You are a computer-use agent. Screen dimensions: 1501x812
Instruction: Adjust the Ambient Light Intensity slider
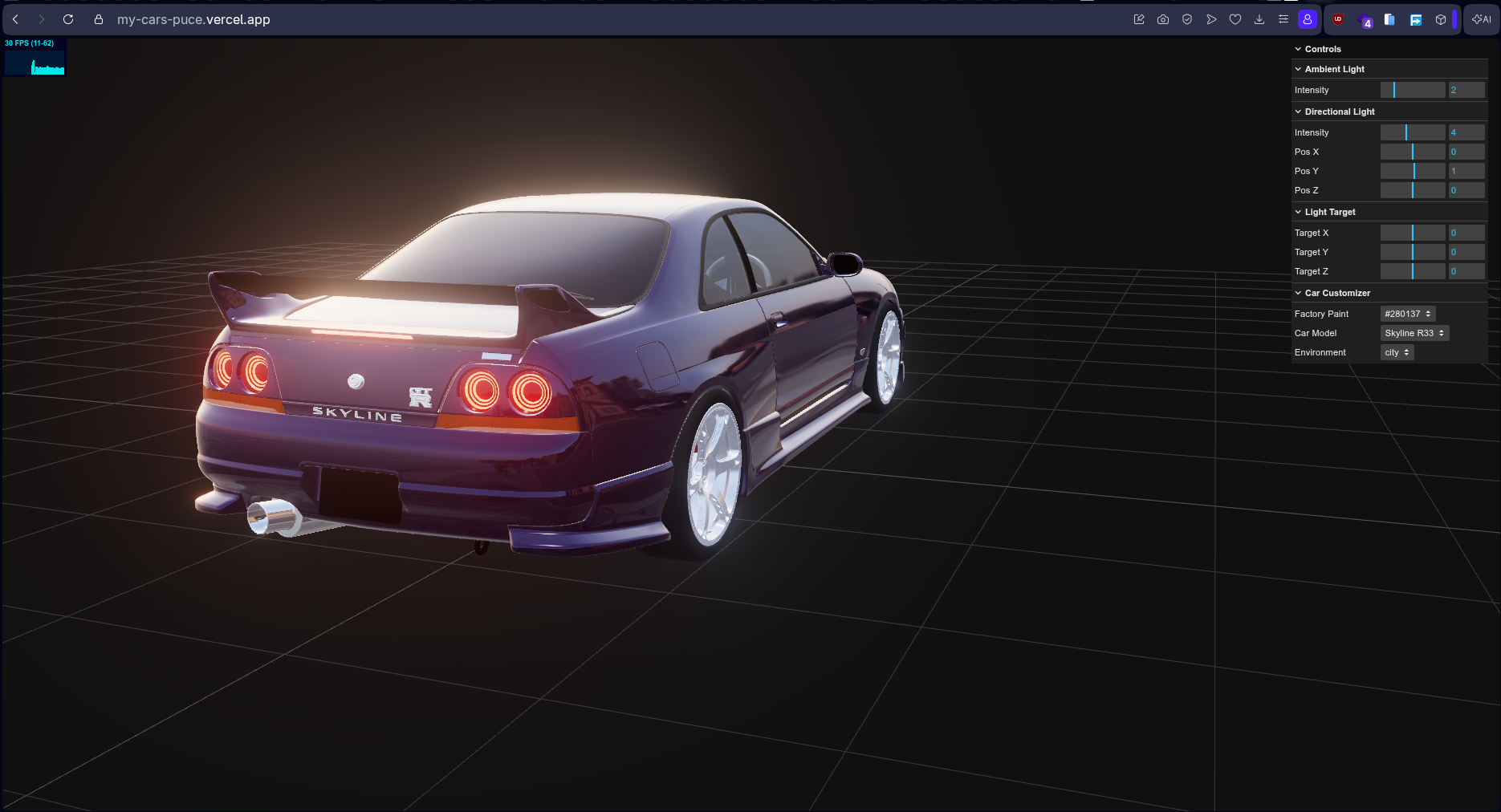click(x=1413, y=90)
